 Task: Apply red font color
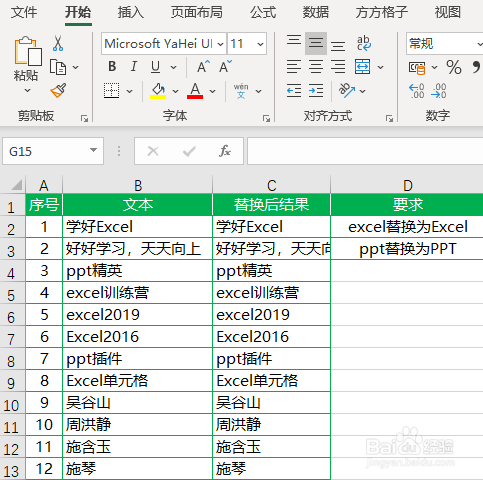[195, 91]
